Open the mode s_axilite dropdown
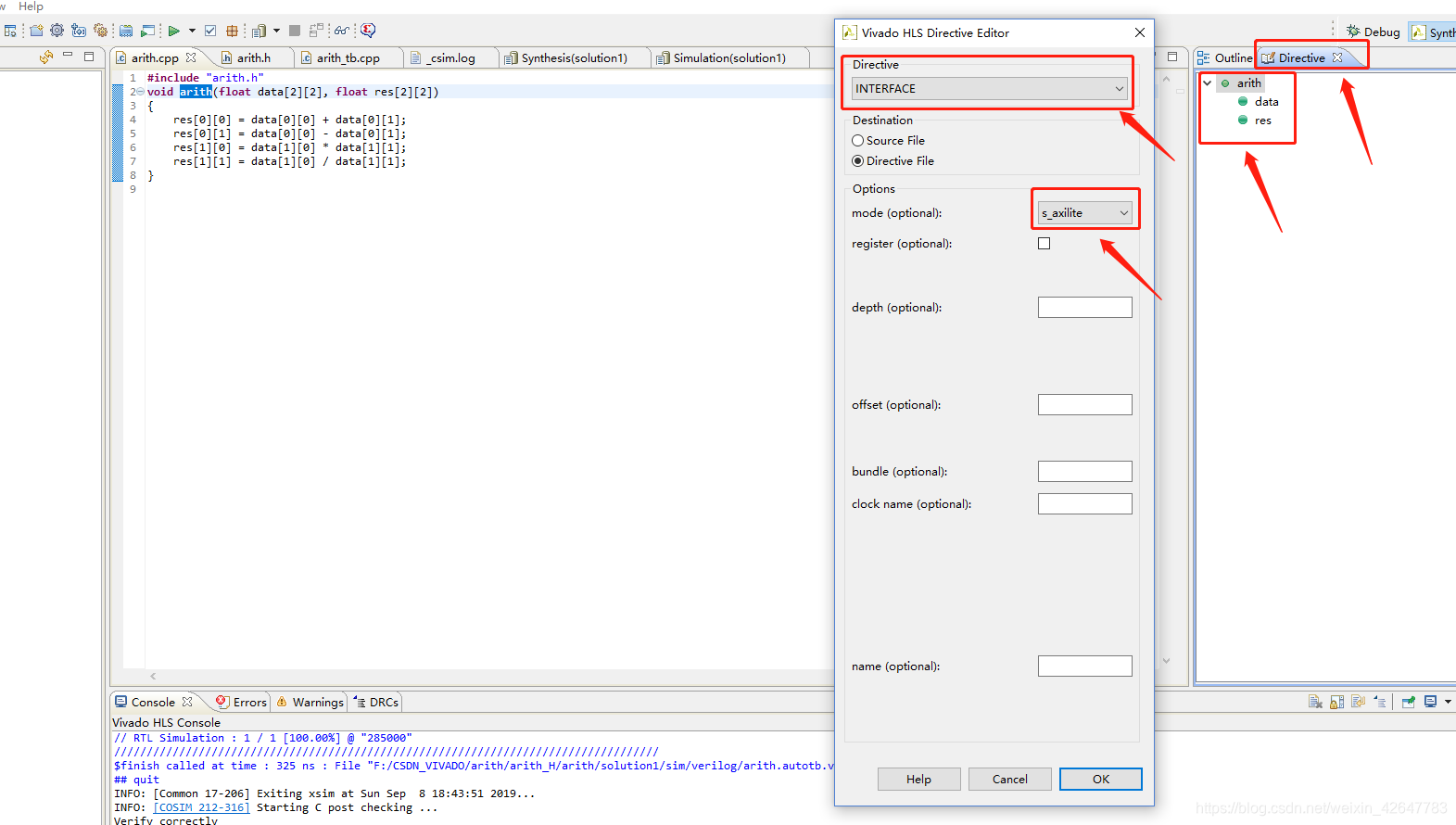Viewport: 1456px width, 825px height. (1085, 213)
